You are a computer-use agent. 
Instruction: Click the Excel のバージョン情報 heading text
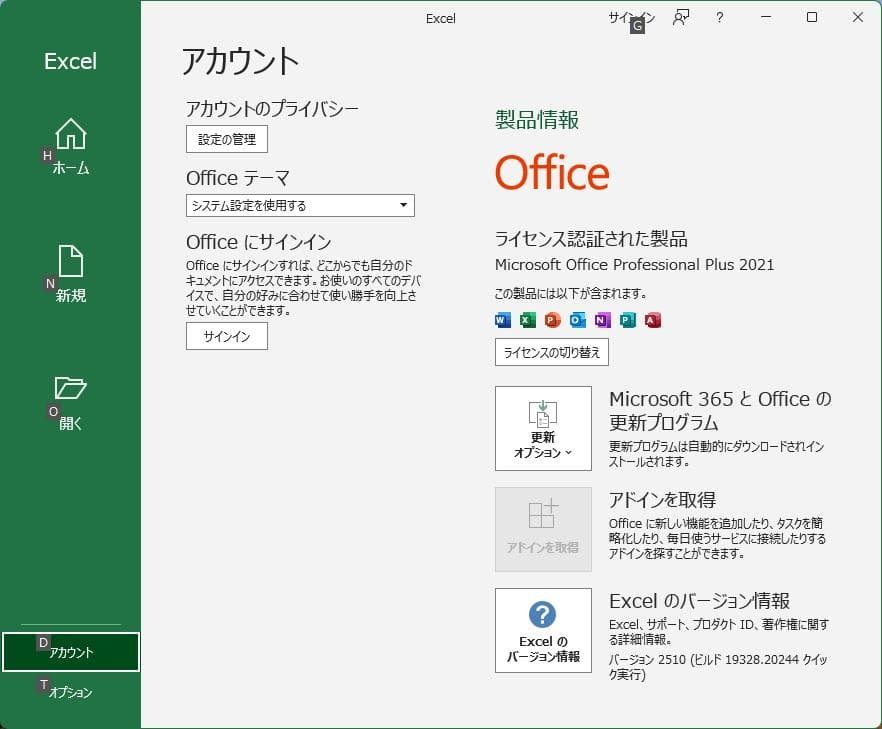point(699,601)
